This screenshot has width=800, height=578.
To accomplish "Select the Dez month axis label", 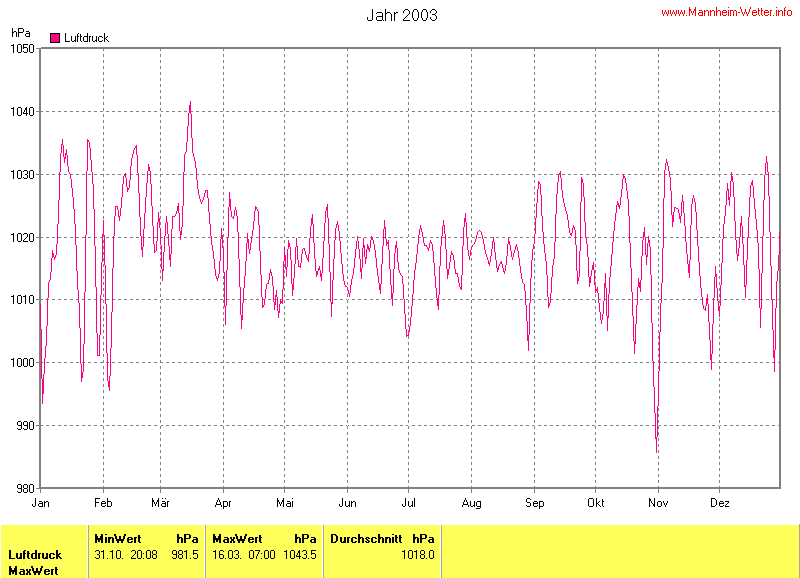I will [x=720, y=502].
